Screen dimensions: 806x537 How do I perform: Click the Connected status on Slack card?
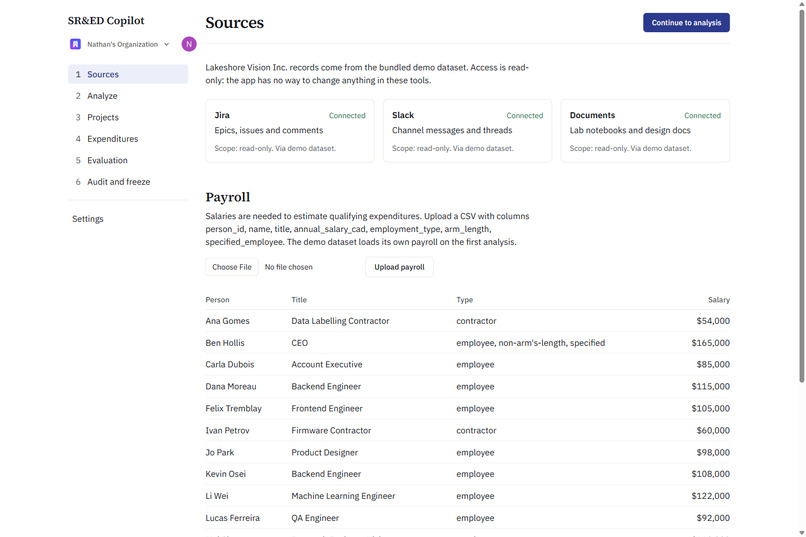tap(525, 116)
